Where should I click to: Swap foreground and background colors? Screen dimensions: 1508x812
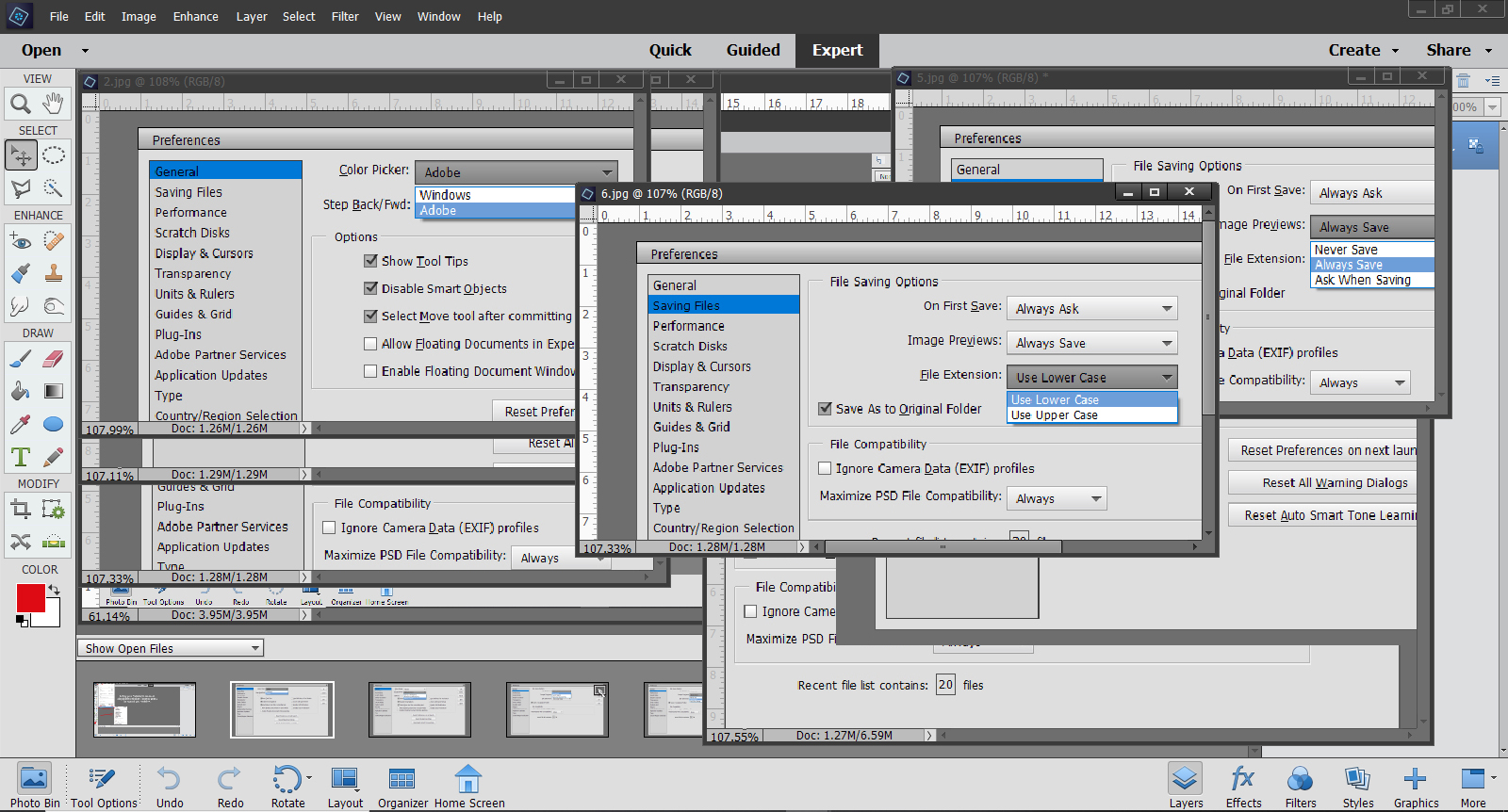(54, 590)
